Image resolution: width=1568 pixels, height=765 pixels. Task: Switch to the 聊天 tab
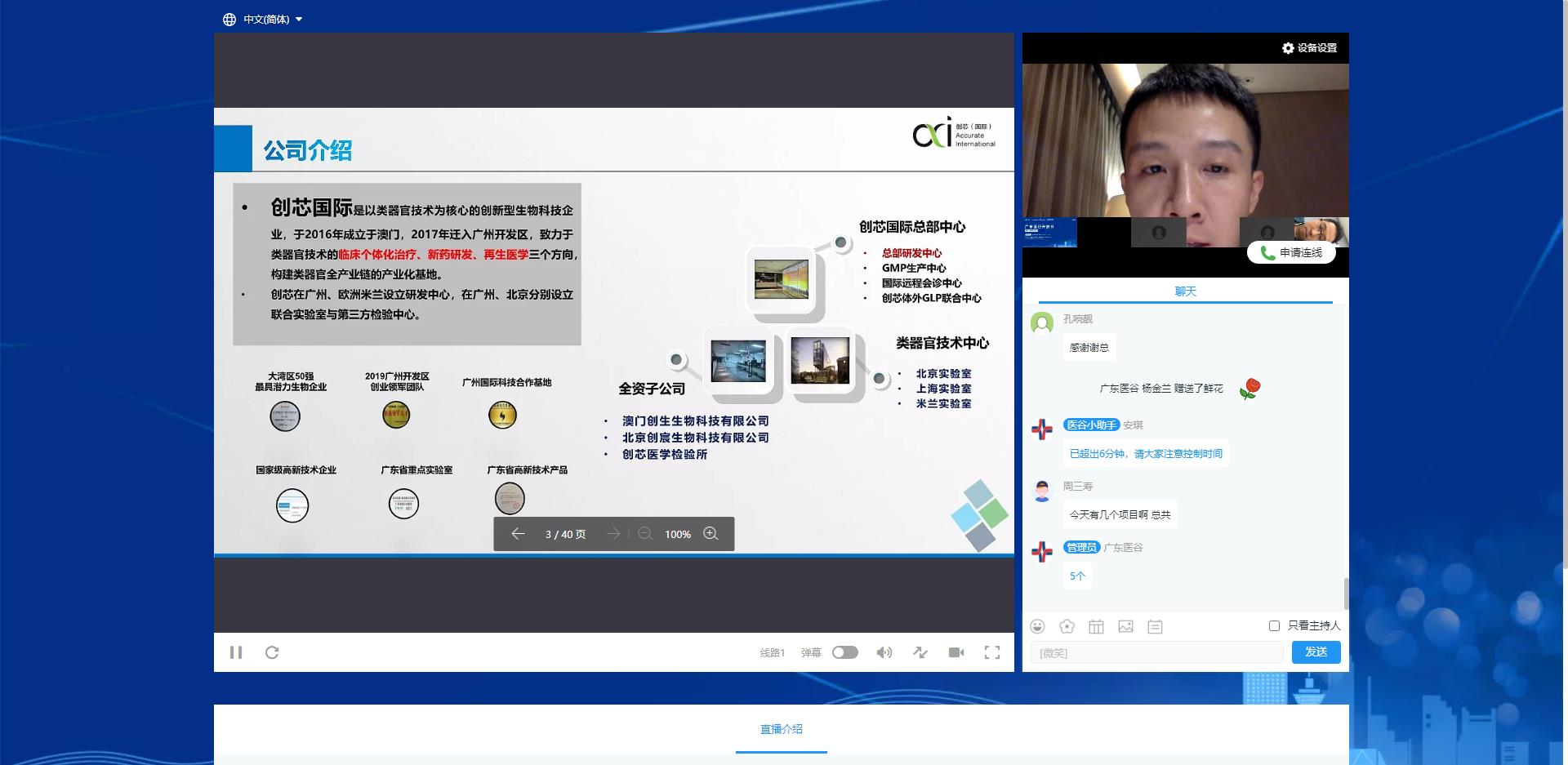pos(1185,291)
